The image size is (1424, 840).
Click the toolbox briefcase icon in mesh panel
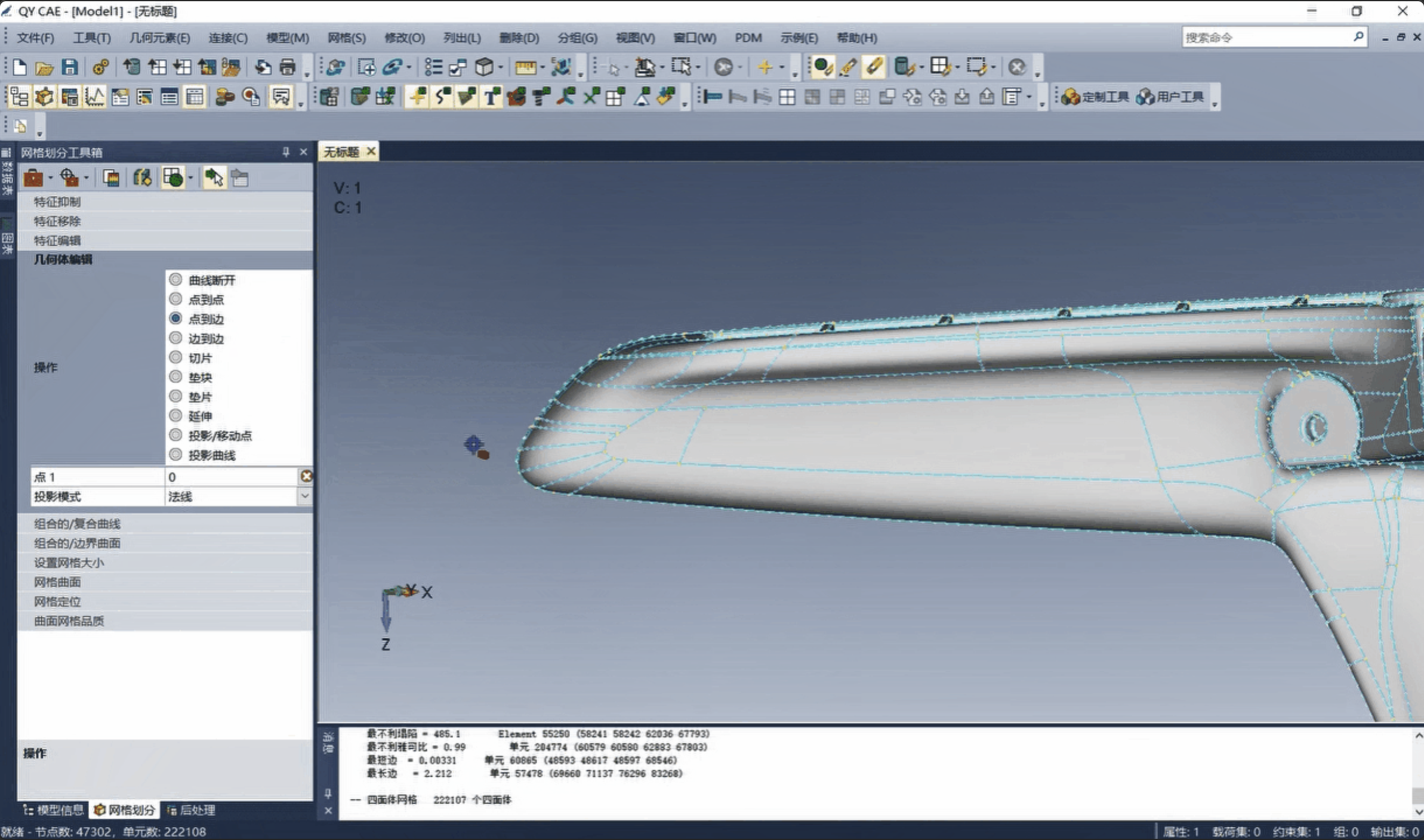coord(33,178)
